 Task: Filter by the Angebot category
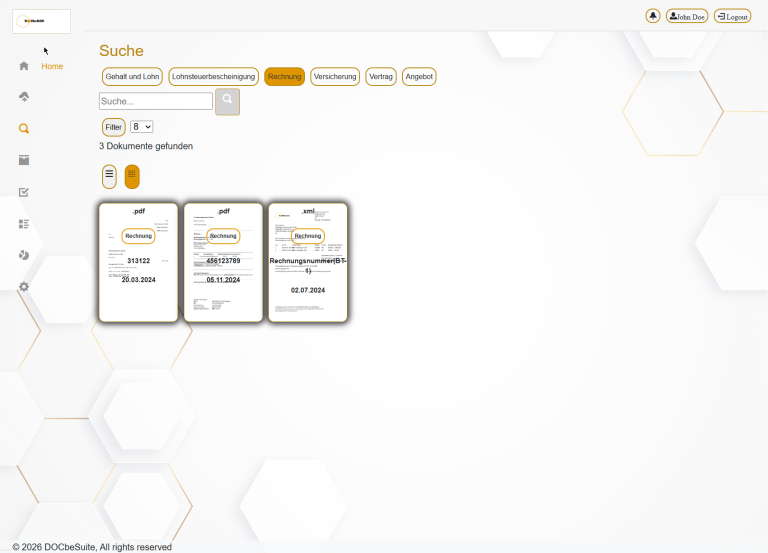419,77
